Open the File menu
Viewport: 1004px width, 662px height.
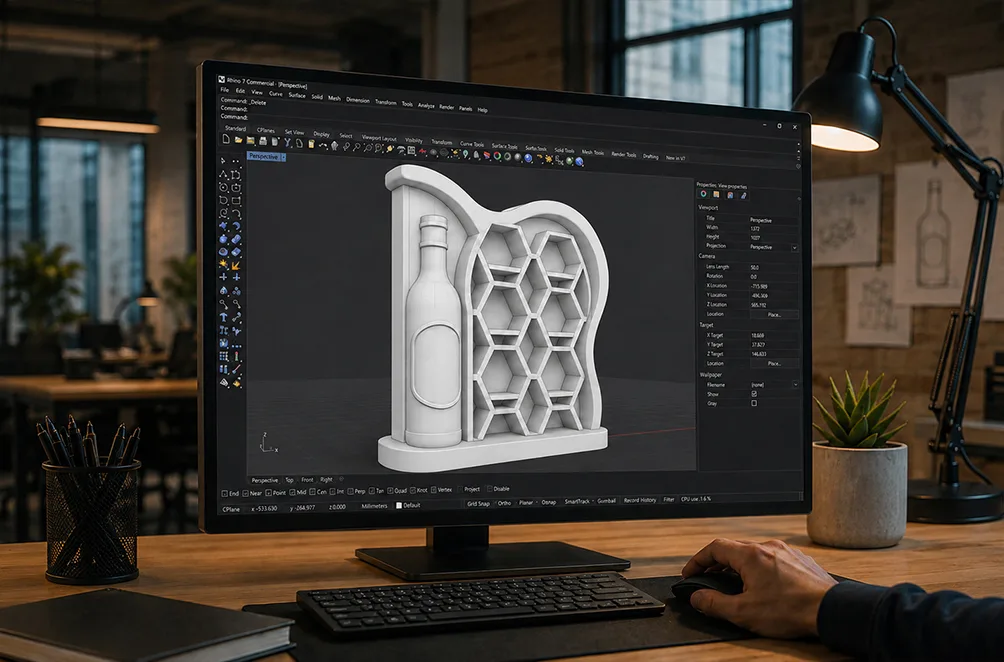pos(225,90)
